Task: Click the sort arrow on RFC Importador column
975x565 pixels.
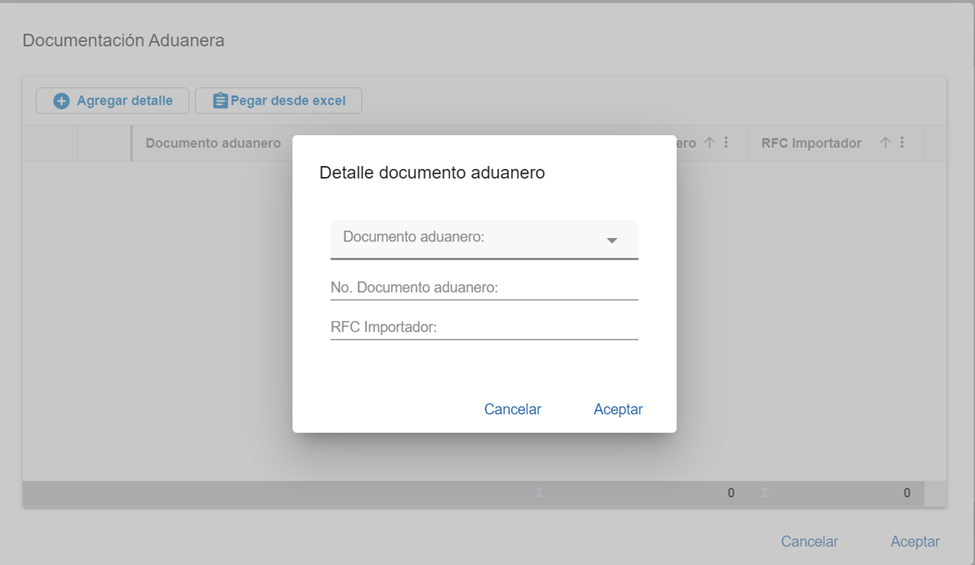Action: pos(885,143)
